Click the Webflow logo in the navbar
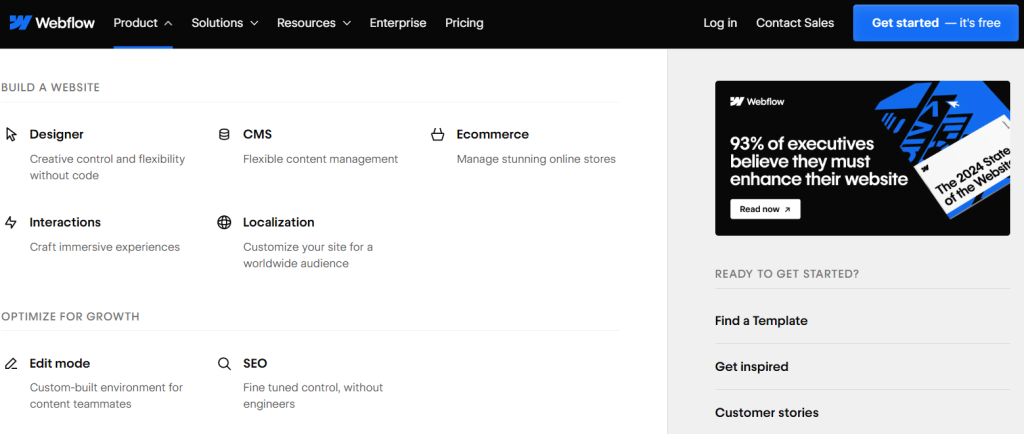 click(x=52, y=23)
